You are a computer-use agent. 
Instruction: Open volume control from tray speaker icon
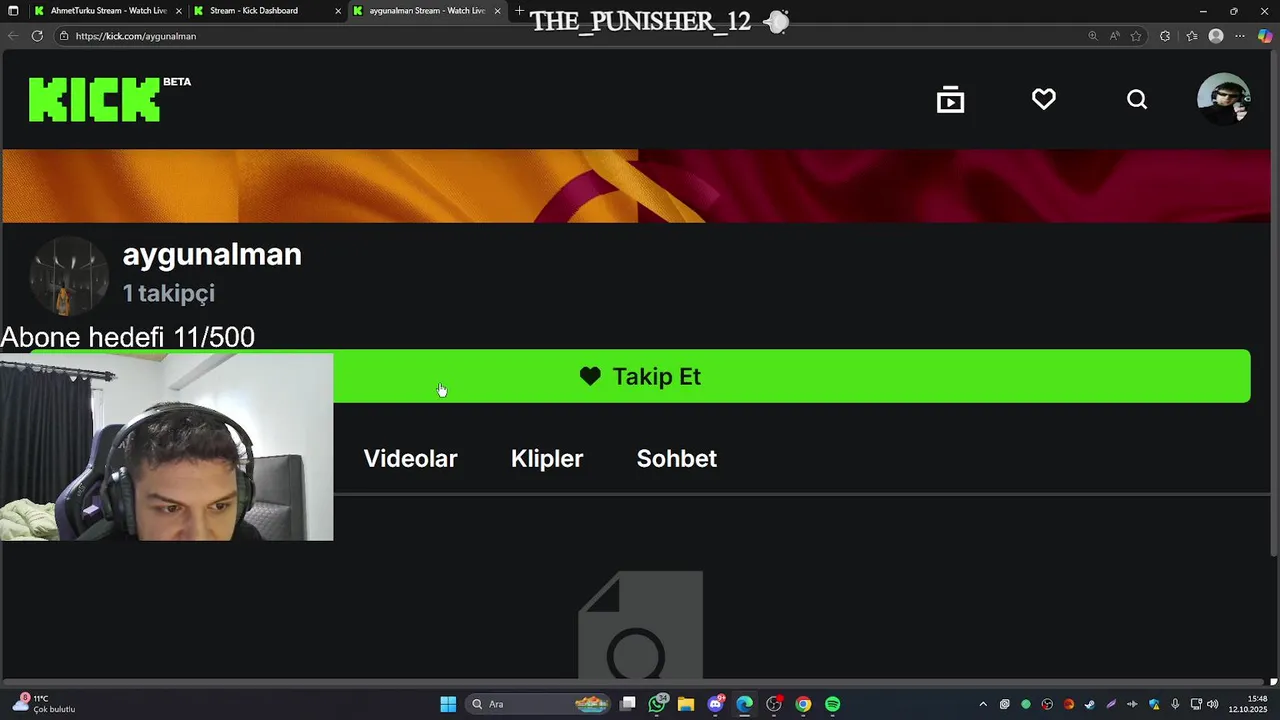1212,704
